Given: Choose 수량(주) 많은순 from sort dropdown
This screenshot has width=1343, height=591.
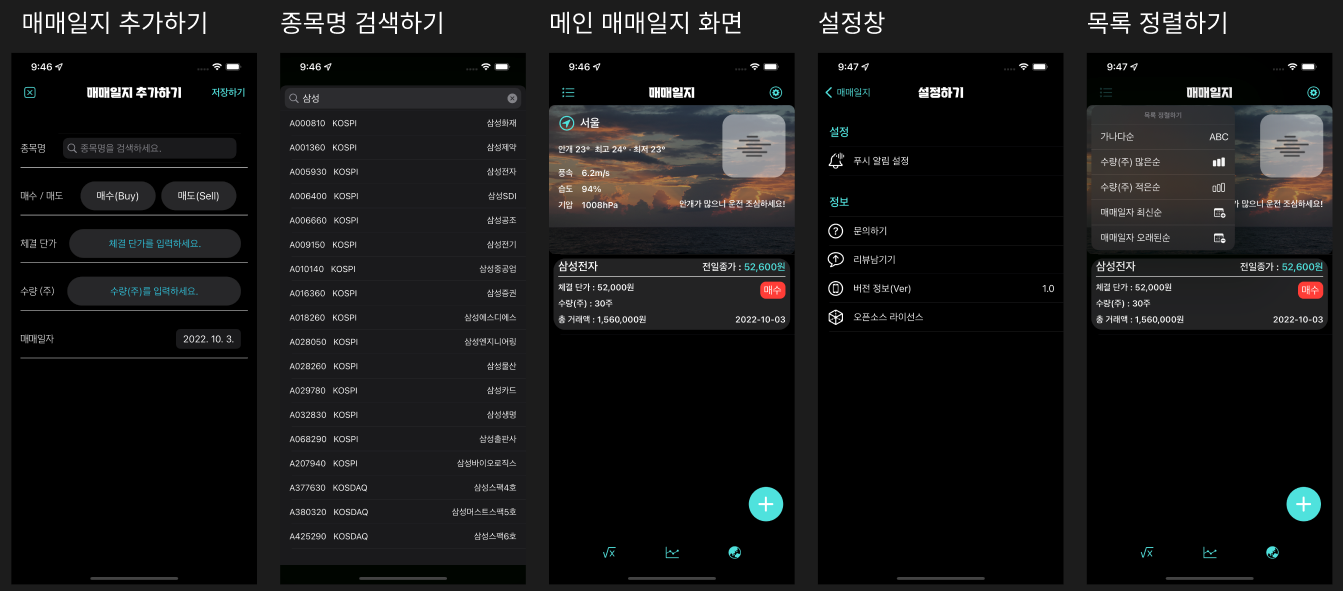Looking at the screenshot, I should 1160,160.
